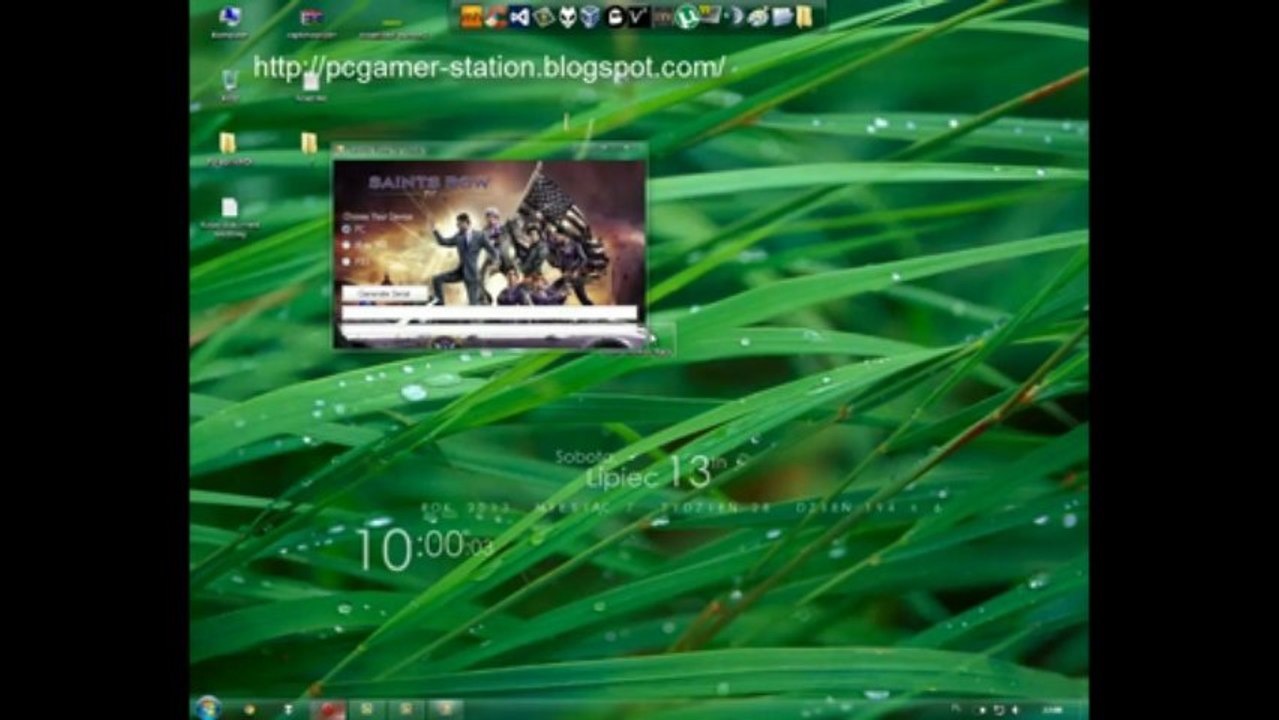
Task: Open the yellow folder icon in the dock
Action: click(x=803, y=17)
